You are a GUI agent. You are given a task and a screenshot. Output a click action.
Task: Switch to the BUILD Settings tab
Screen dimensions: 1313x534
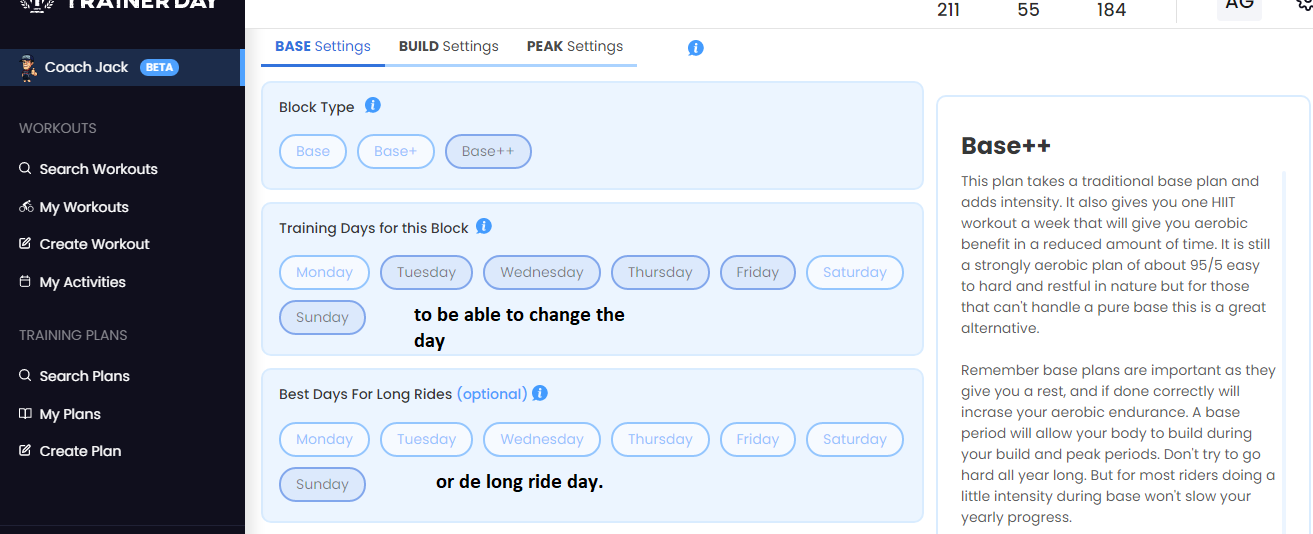coord(449,46)
